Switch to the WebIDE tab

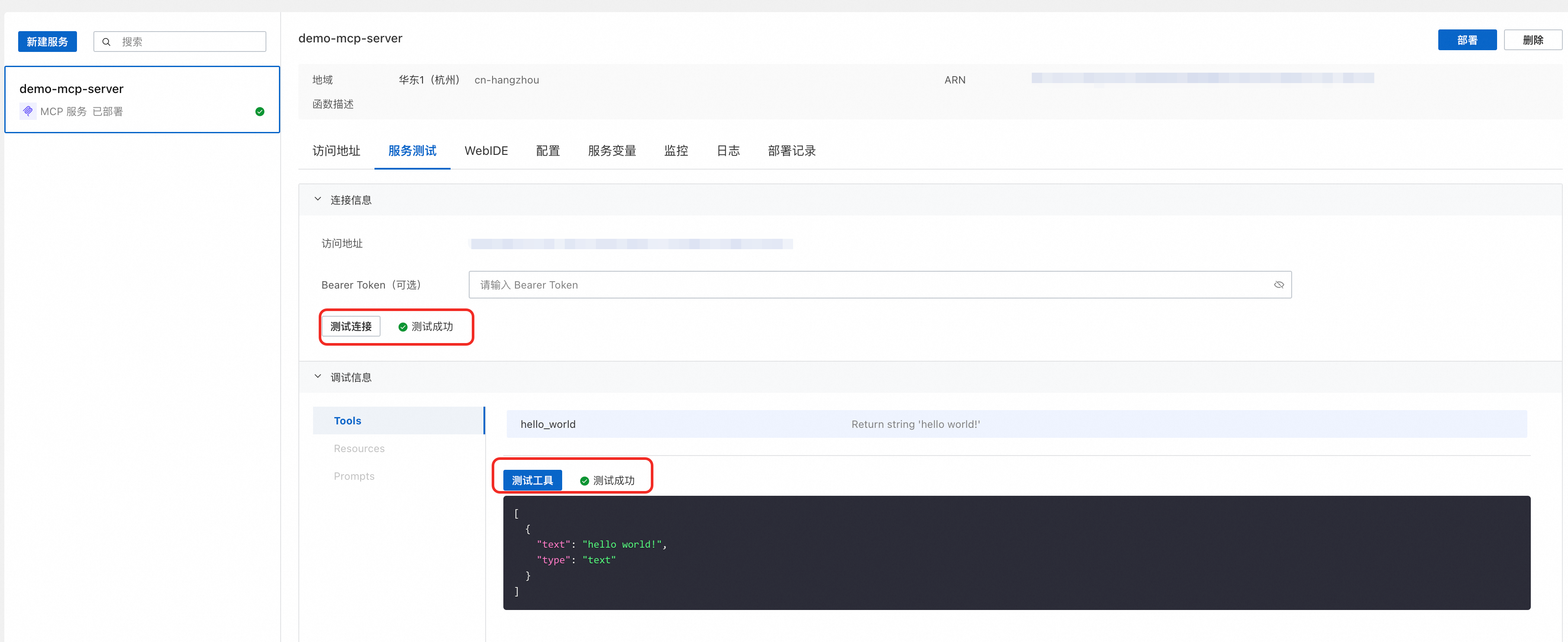[486, 151]
